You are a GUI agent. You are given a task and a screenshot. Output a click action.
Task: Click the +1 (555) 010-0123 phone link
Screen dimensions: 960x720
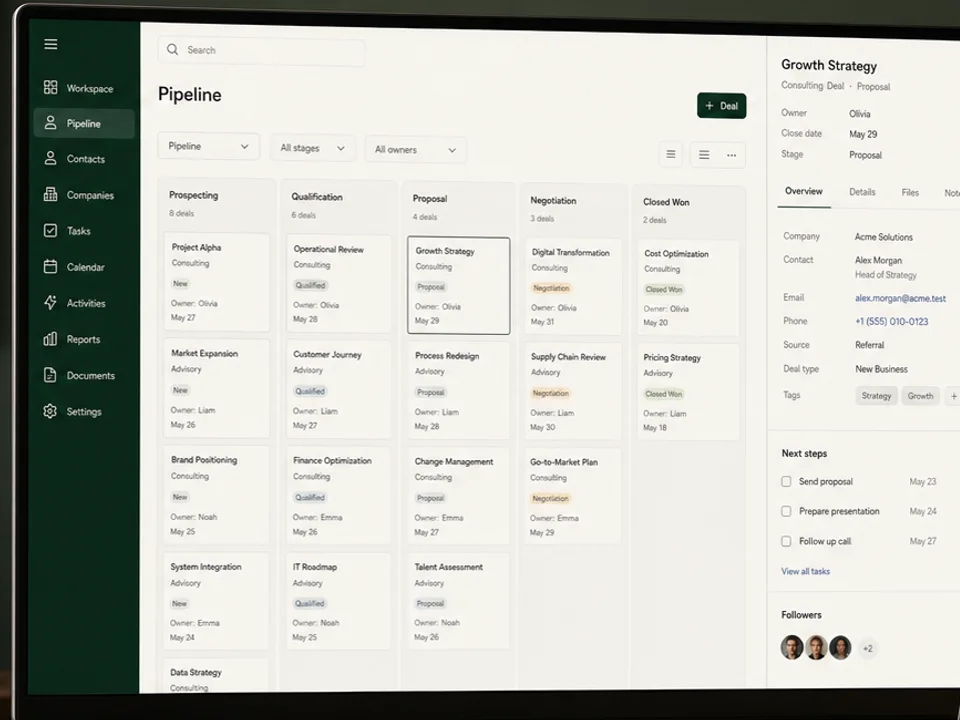tap(891, 321)
